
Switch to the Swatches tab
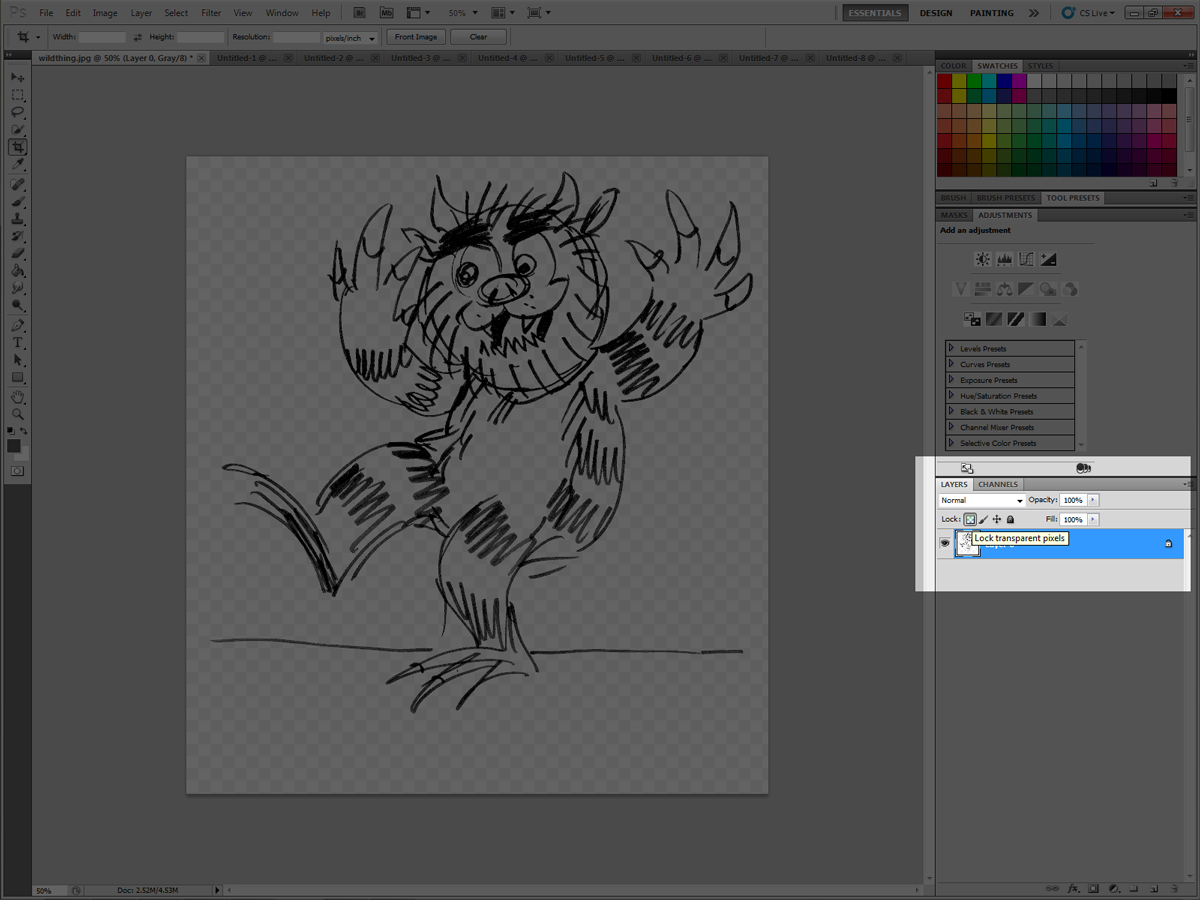click(998, 66)
